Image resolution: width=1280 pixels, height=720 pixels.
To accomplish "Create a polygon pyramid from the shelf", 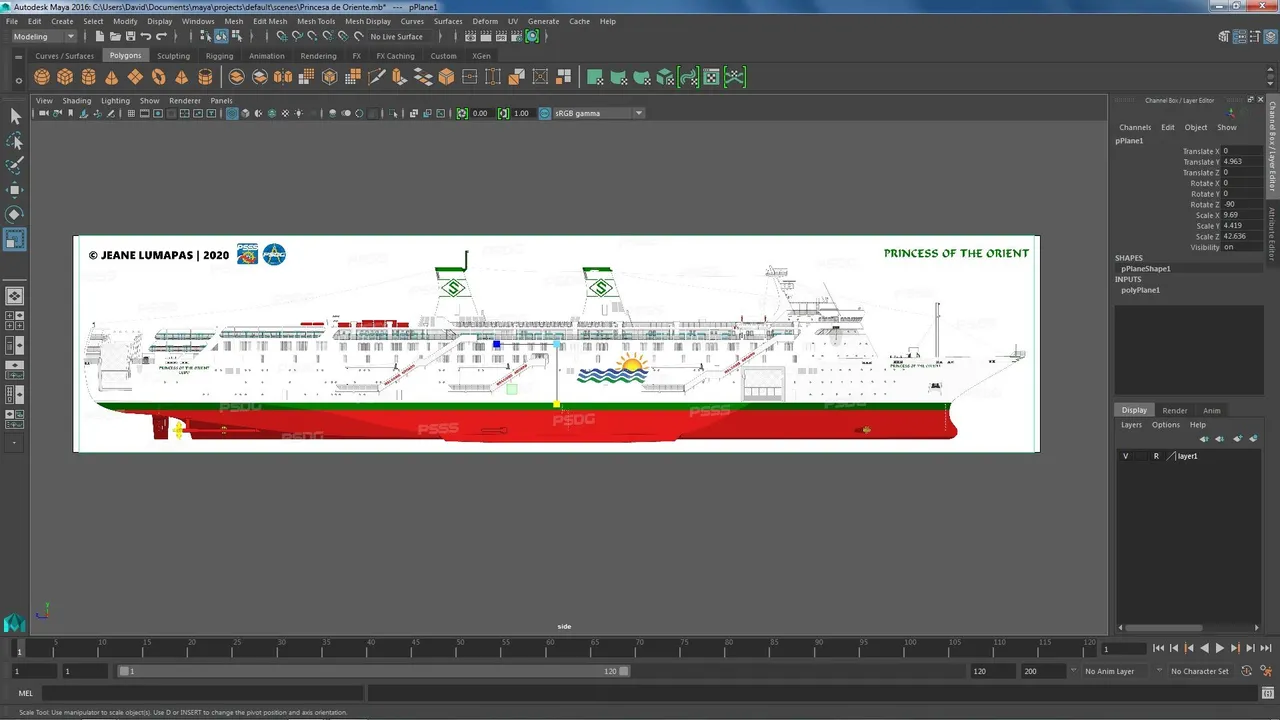I will click(x=181, y=77).
